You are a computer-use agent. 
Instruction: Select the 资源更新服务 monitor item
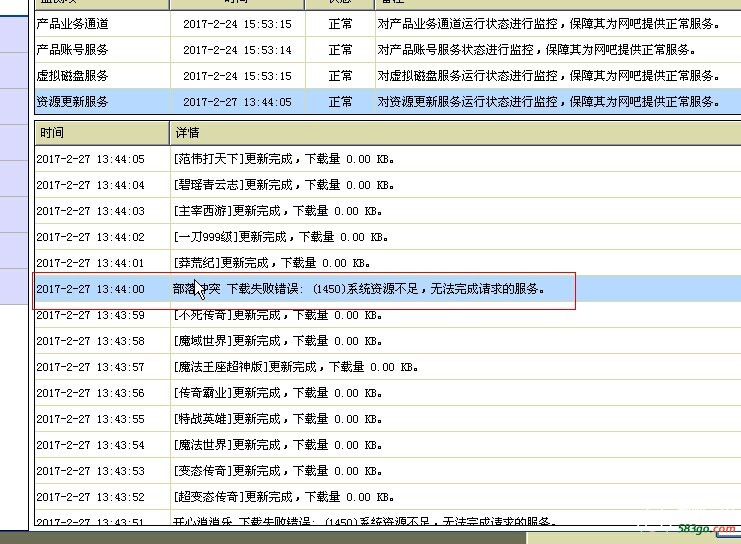click(x=72, y=102)
